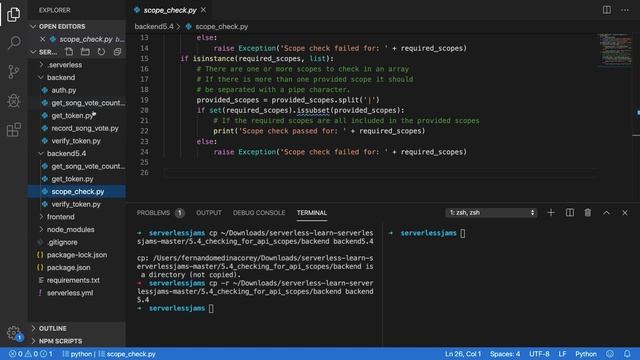The height and width of the screenshot is (360, 640).
Task: Open the Extensions view icon
Action: click(13, 130)
